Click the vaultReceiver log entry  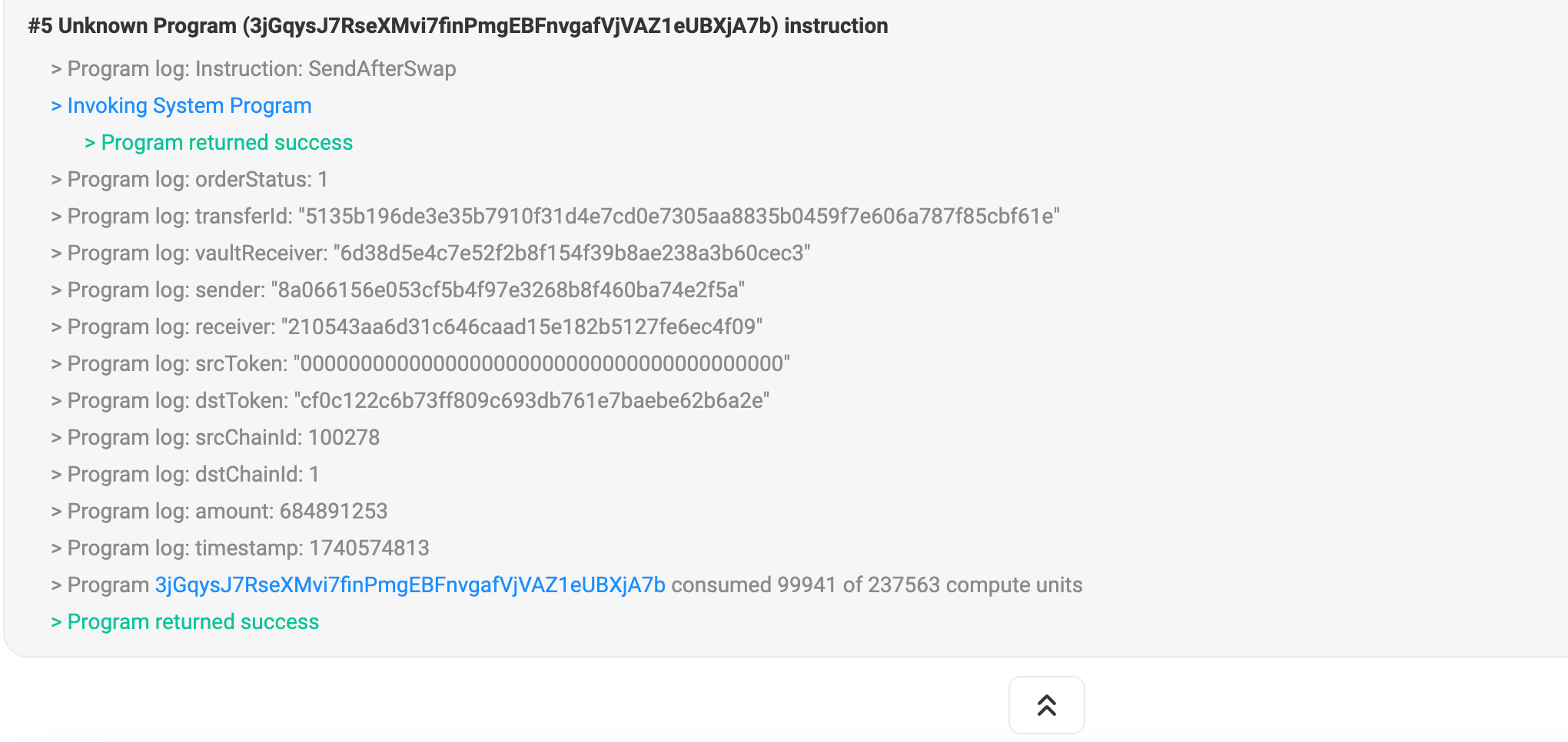coord(431,253)
